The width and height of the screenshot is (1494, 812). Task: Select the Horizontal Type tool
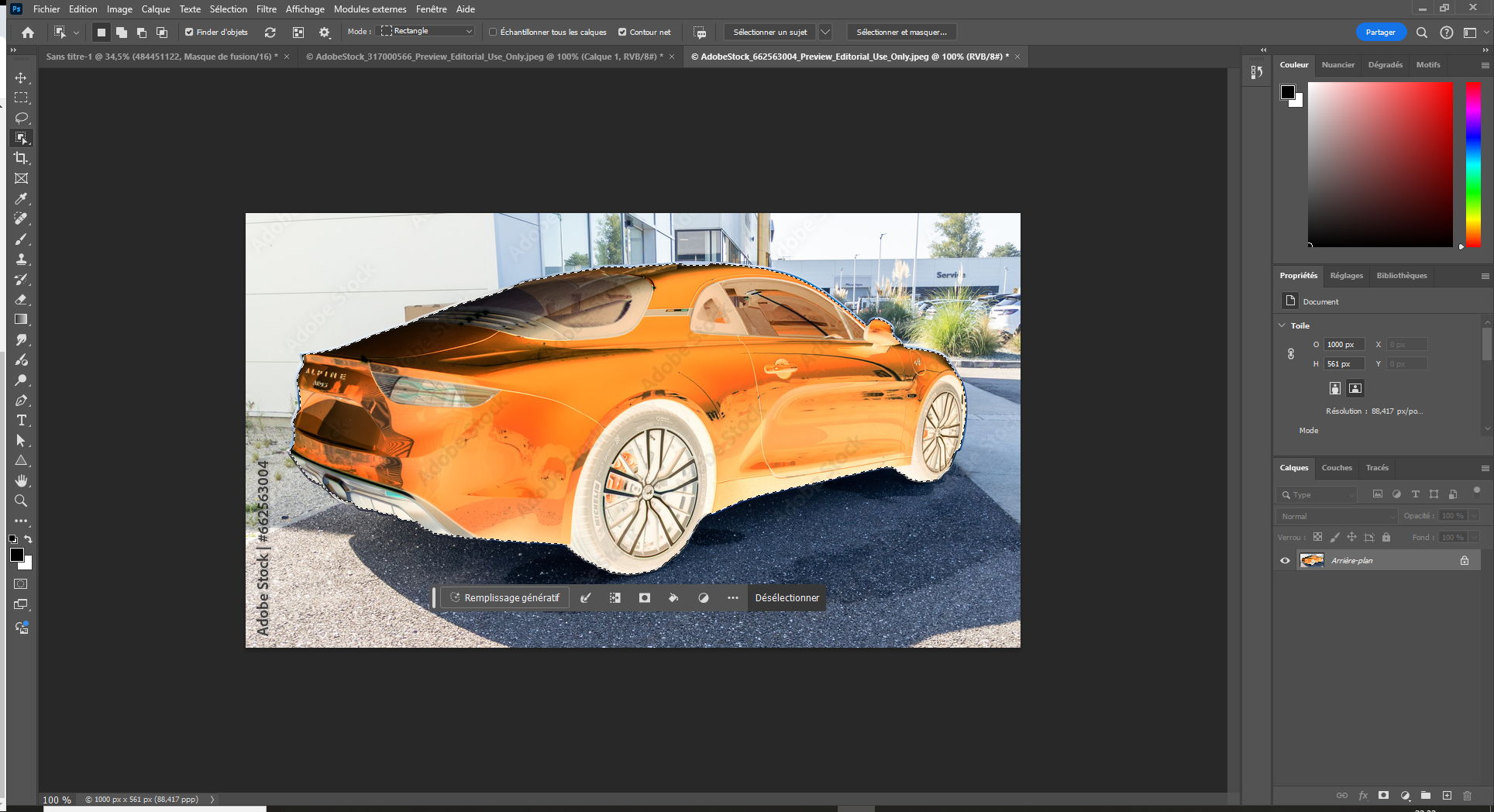tap(21, 421)
